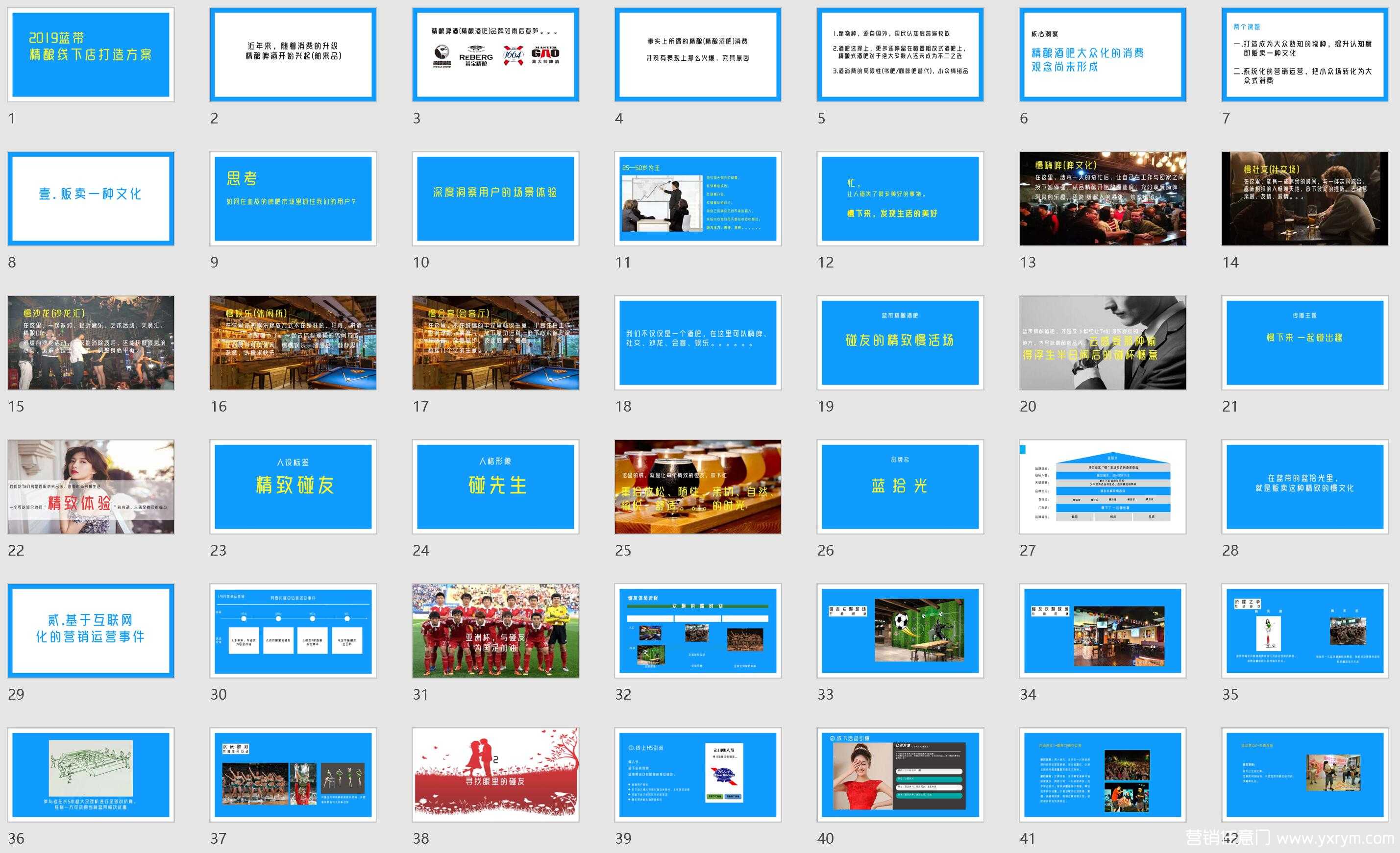Select slide 9 titled 思考
Screen dimensions: 1400x853
(x=293, y=198)
